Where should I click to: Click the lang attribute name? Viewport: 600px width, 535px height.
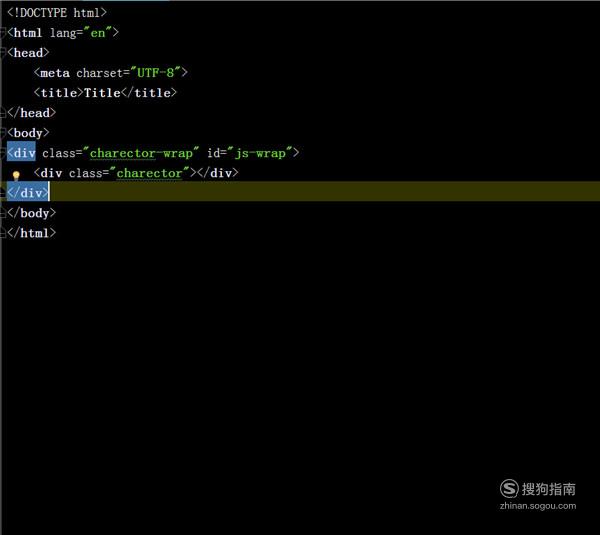[63, 33]
